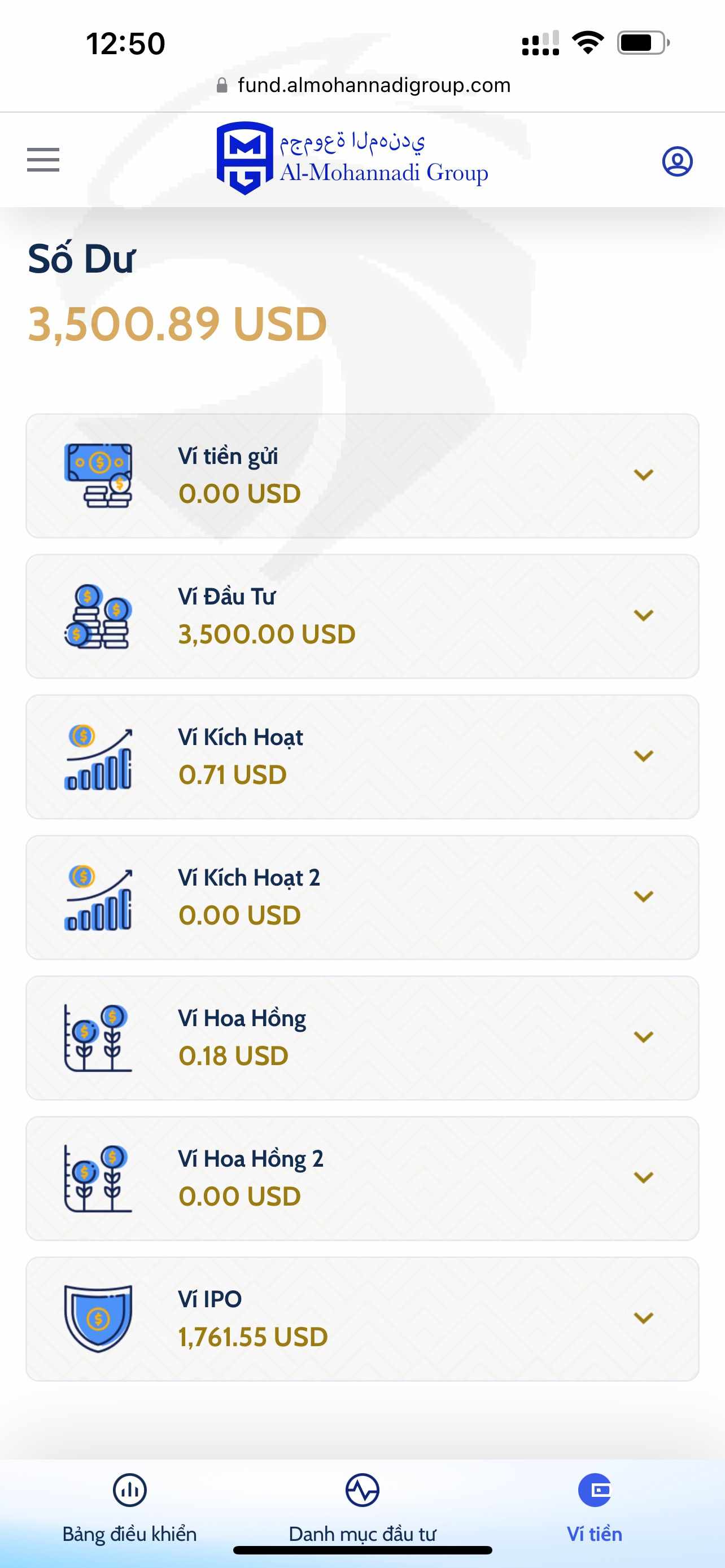The image size is (725, 1568).
Task: Tap the Al-Mohannadi Group shield logo
Action: 244,158
